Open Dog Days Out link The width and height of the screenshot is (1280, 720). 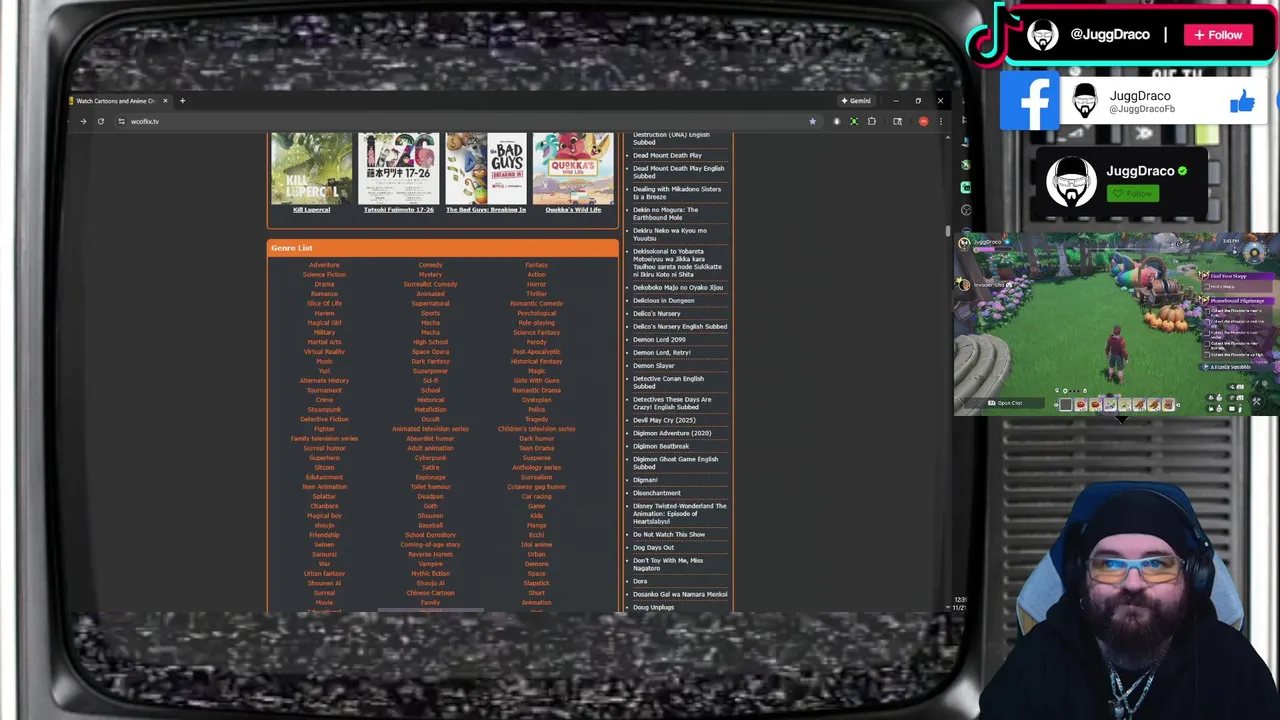click(653, 547)
